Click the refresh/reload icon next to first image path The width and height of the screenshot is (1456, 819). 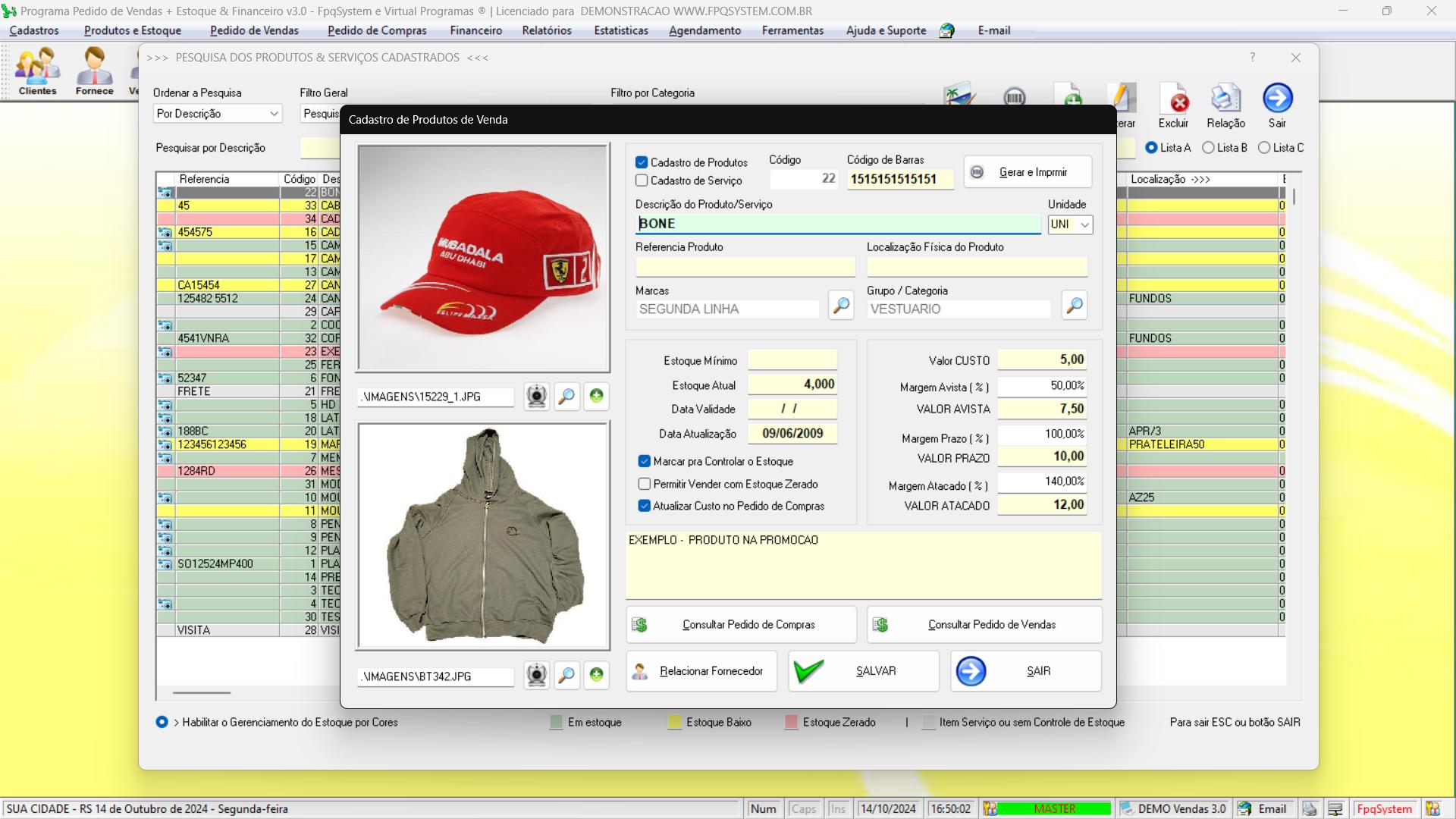(x=597, y=396)
